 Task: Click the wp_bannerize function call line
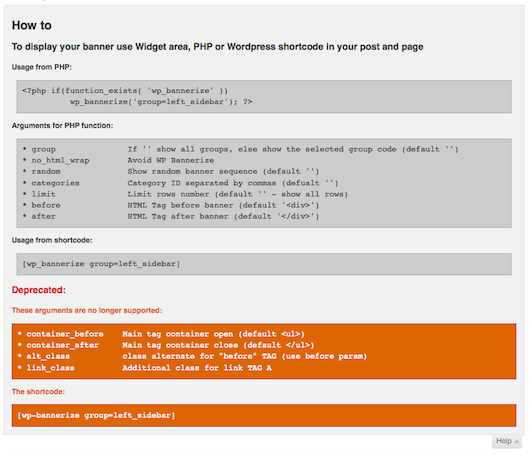tap(161, 102)
